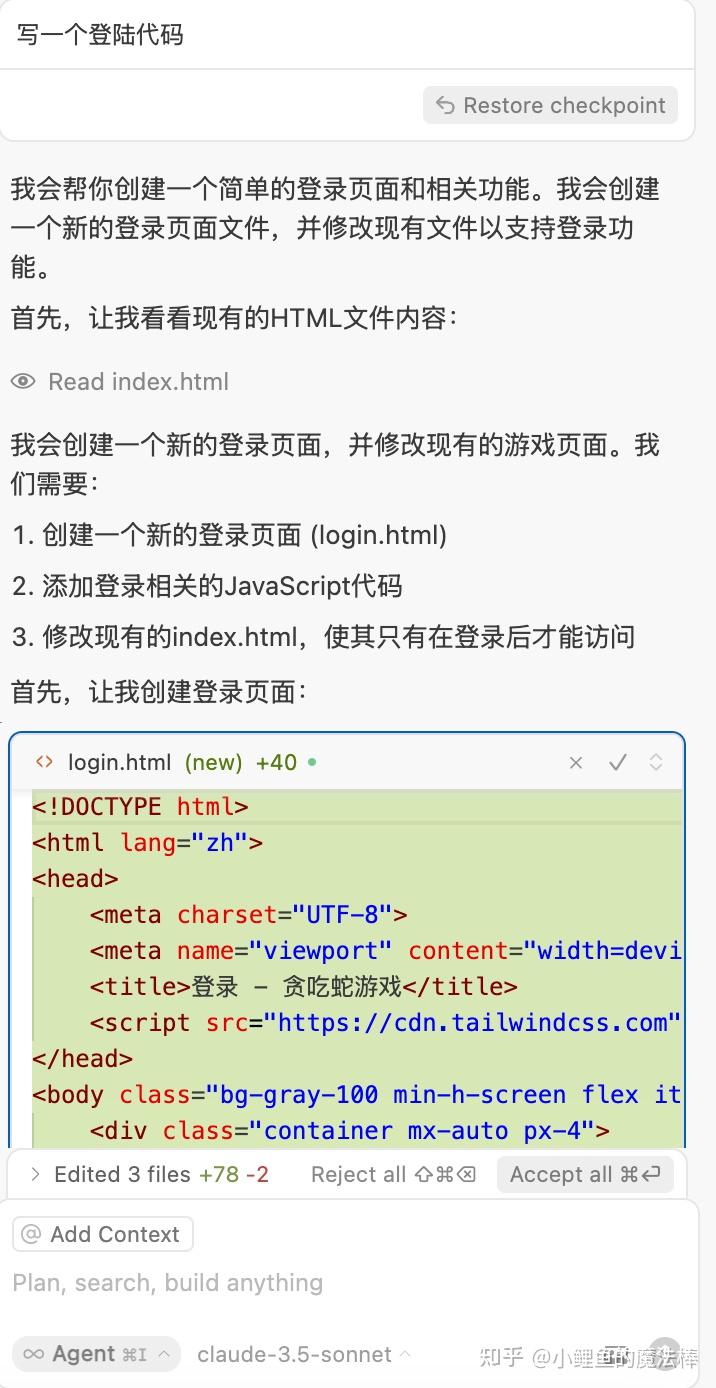Open the Agent mode dropdown

coord(97,1354)
